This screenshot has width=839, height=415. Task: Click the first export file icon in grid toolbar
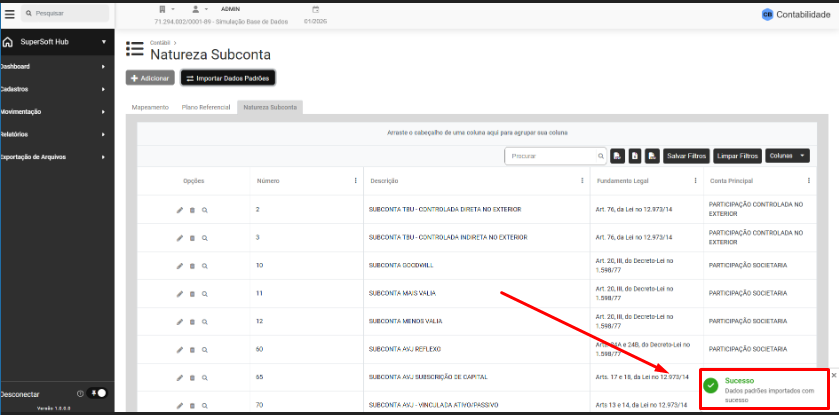point(617,156)
